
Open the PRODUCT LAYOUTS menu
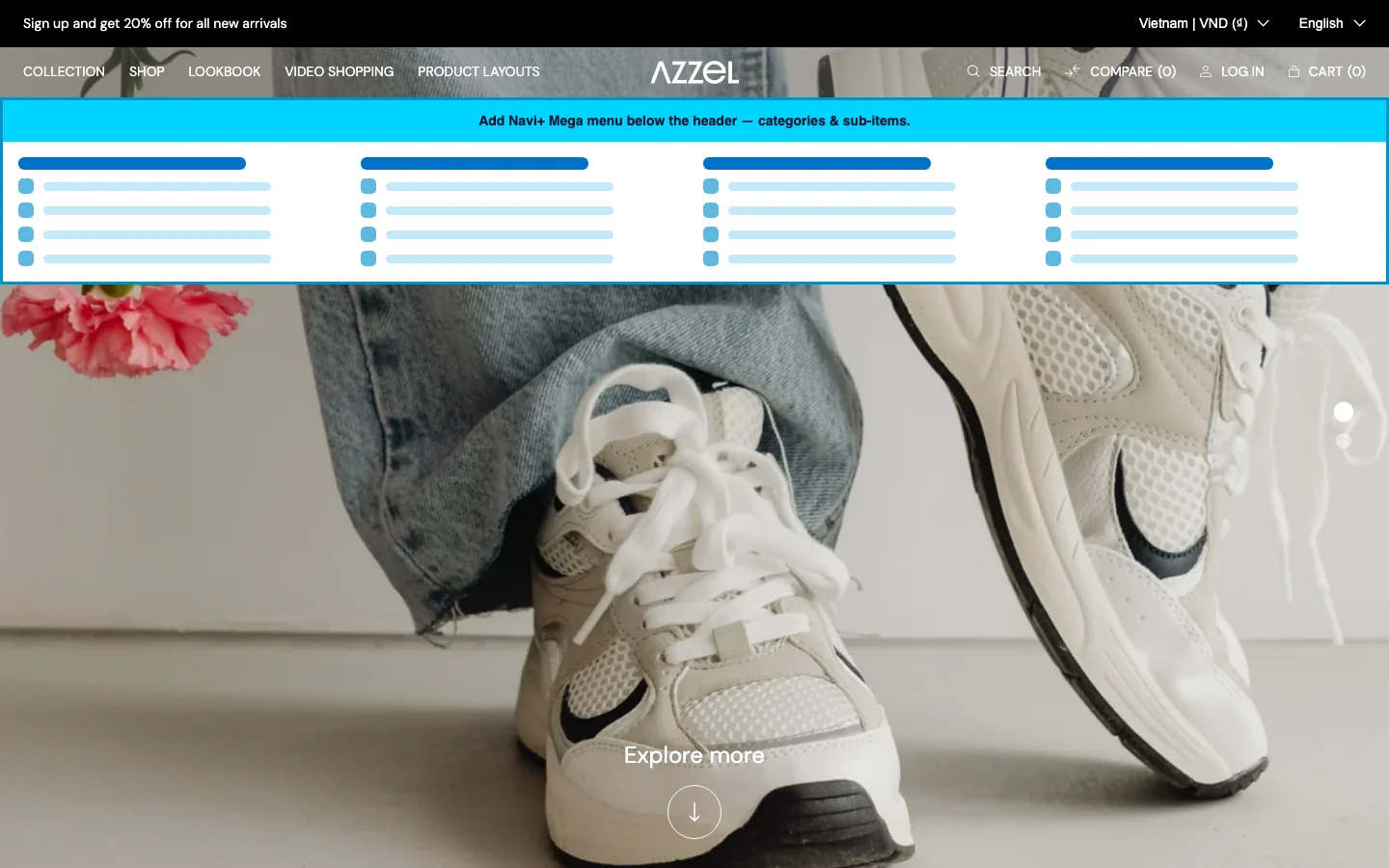pyautogui.click(x=478, y=71)
